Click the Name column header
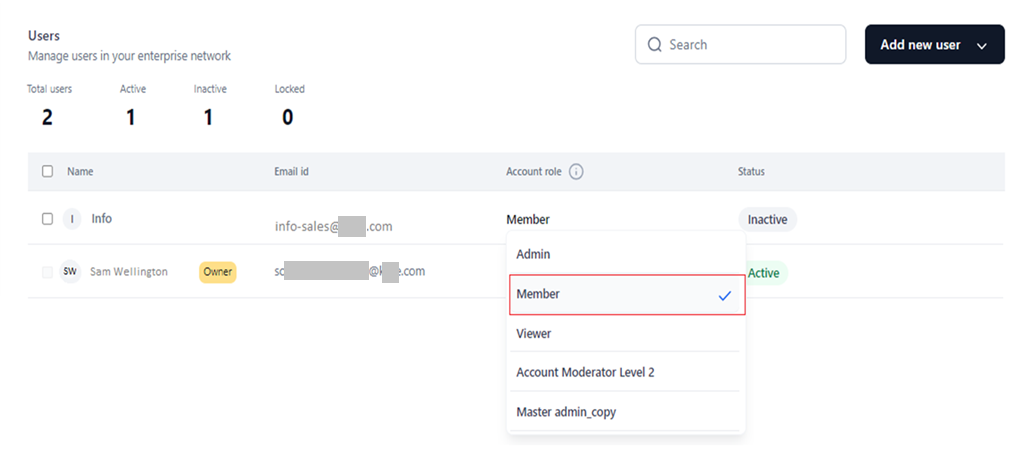Image resolution: width=1018 pixels, height=455 pixels. (x=80, y=172)
